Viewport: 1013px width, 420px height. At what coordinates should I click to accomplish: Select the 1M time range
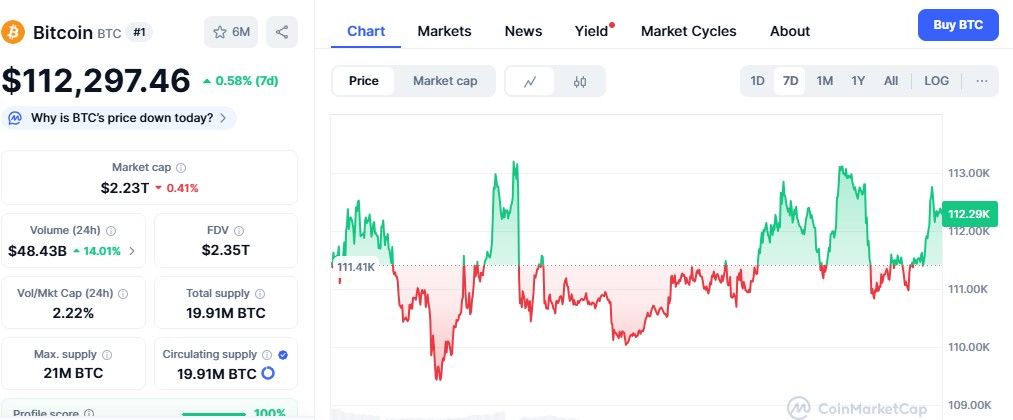pos(824,81)
